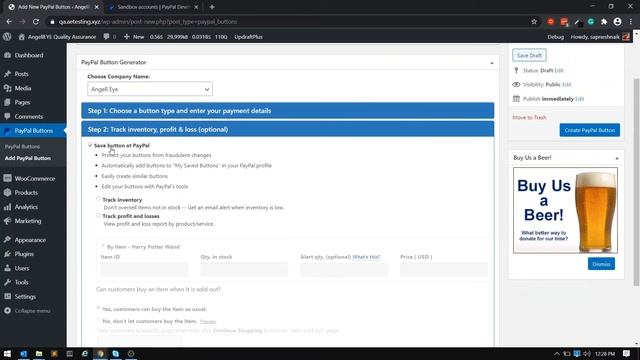Reload the browser page

36,22
